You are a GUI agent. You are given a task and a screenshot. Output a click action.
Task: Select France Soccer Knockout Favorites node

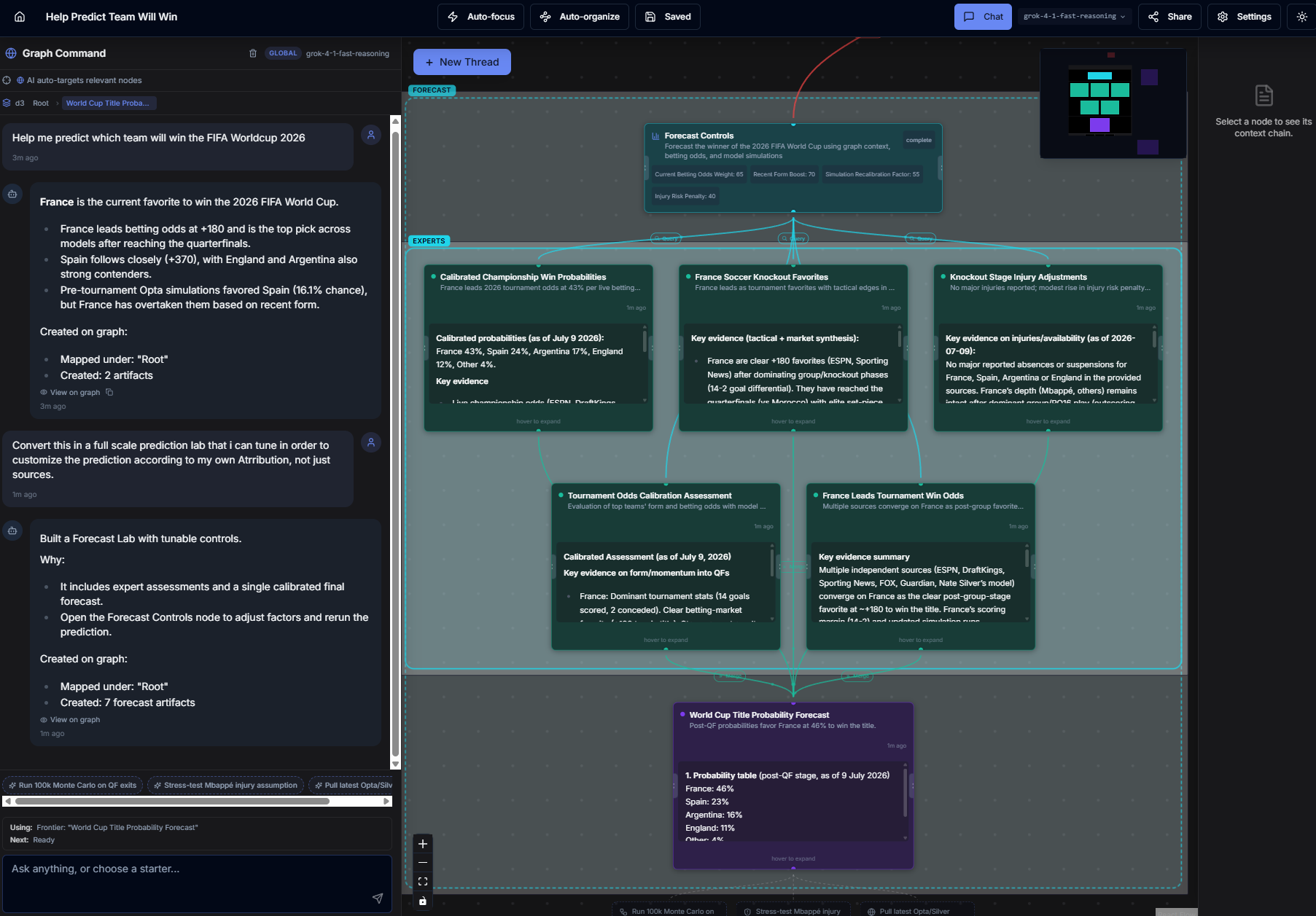[x=793, y=348]
